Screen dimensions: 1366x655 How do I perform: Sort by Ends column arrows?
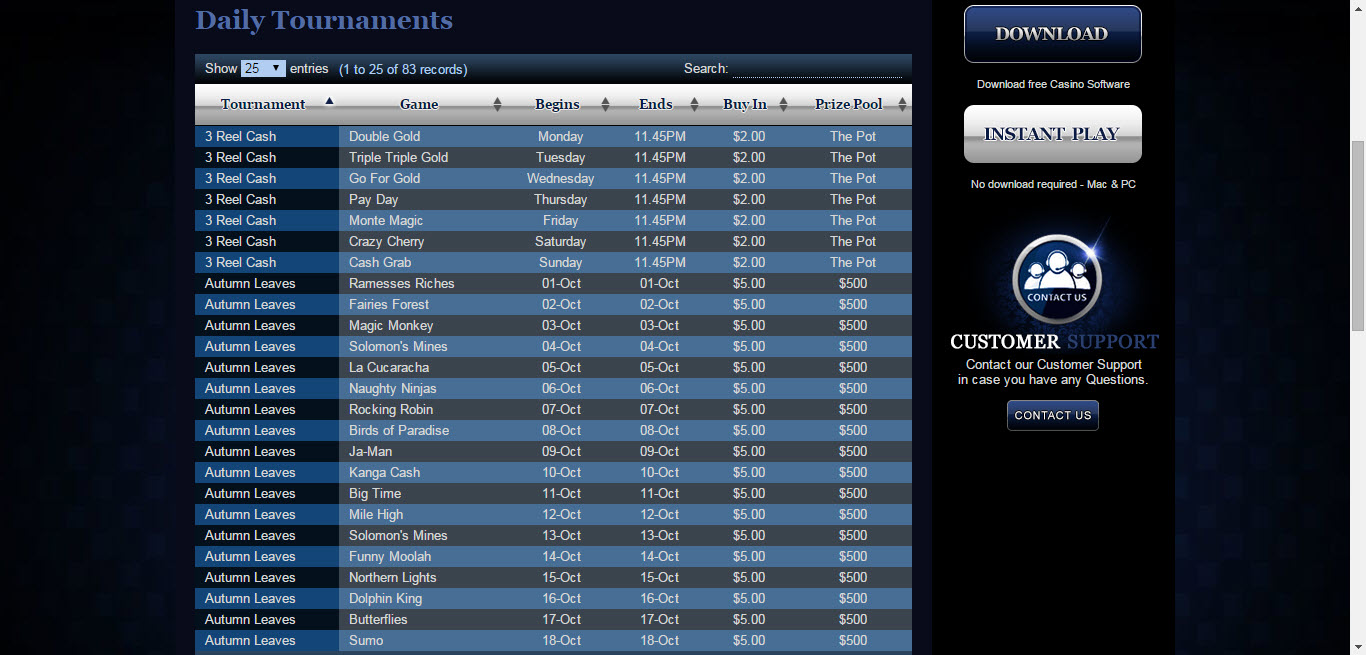[694, 104]
